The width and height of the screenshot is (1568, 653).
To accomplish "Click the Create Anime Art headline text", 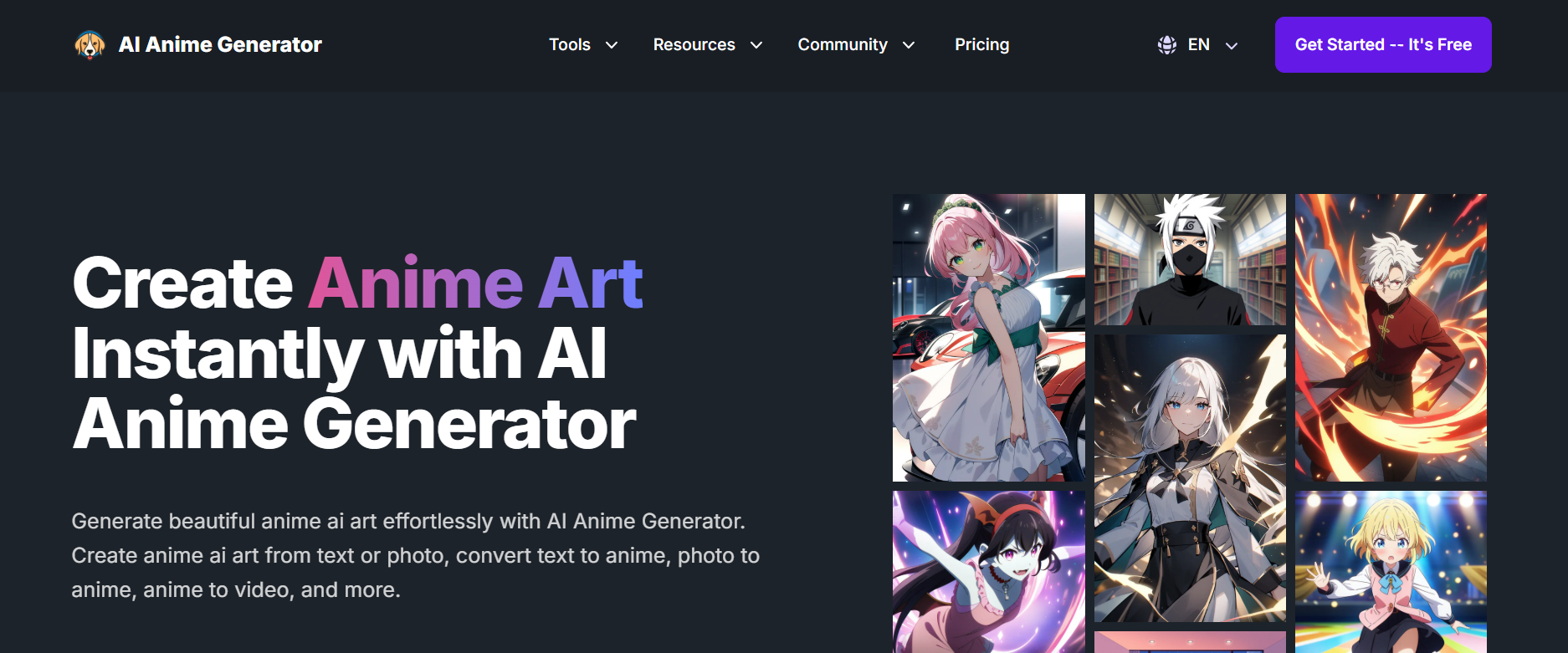I will tap(357, 283).
